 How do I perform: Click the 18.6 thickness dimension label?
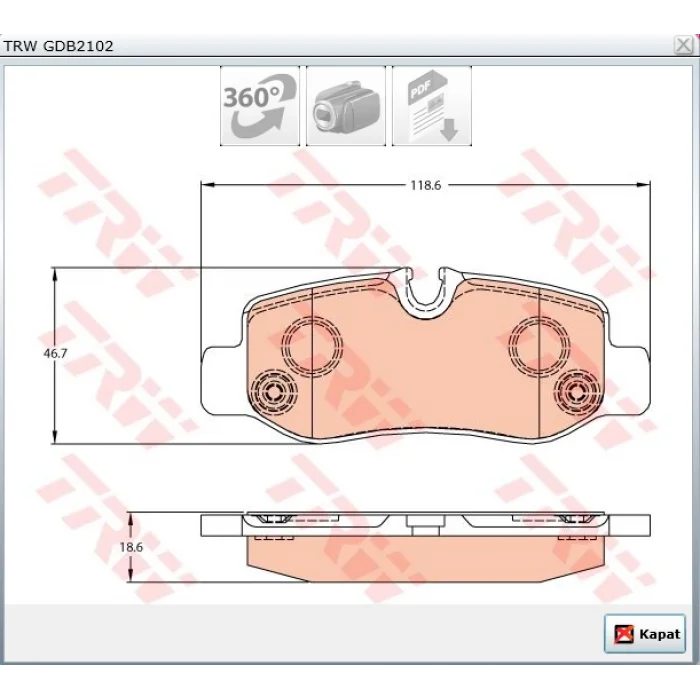coord(131,547)
